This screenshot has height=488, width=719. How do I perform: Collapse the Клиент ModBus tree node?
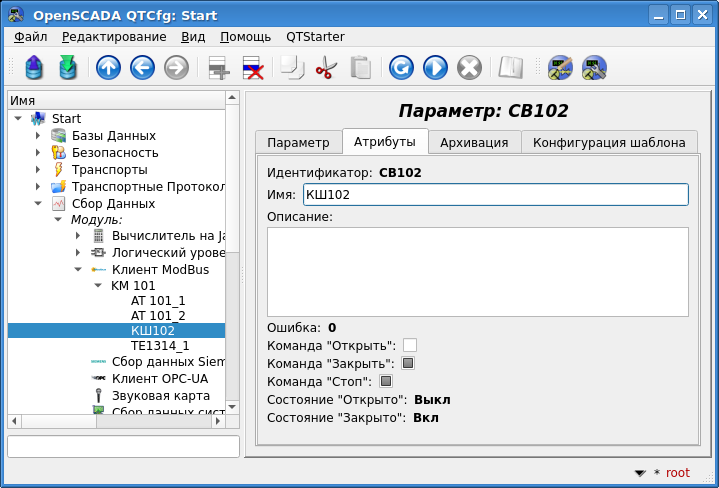78,269
